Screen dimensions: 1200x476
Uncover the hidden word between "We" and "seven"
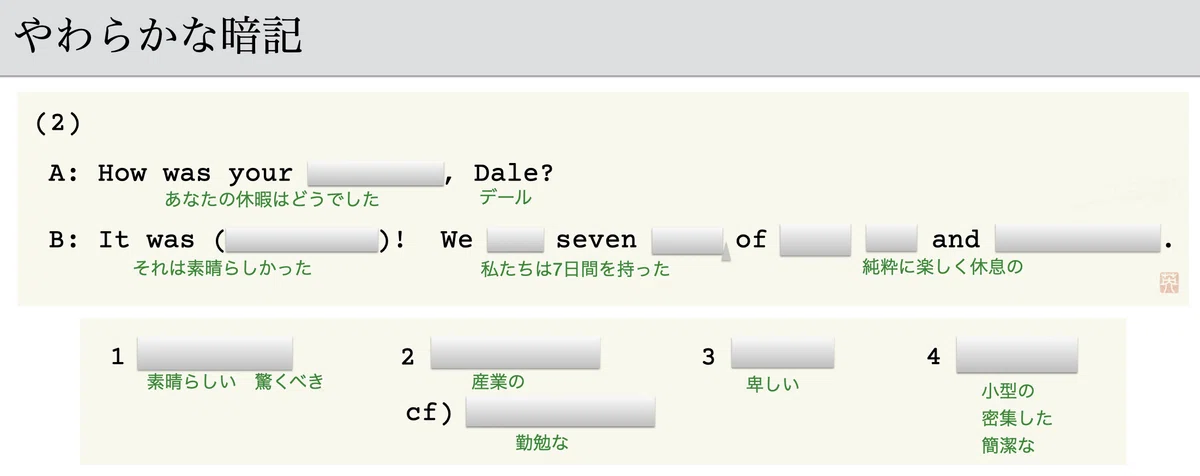tap(515, 240)
